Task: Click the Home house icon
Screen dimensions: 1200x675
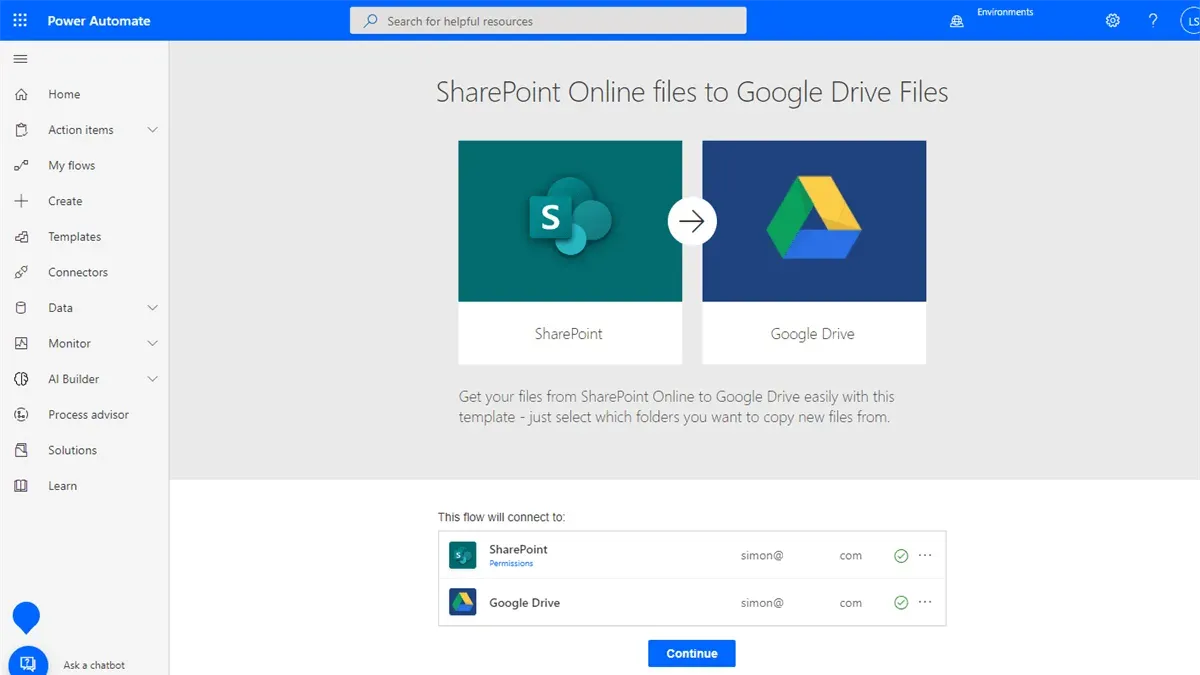Action: [22, 94]
